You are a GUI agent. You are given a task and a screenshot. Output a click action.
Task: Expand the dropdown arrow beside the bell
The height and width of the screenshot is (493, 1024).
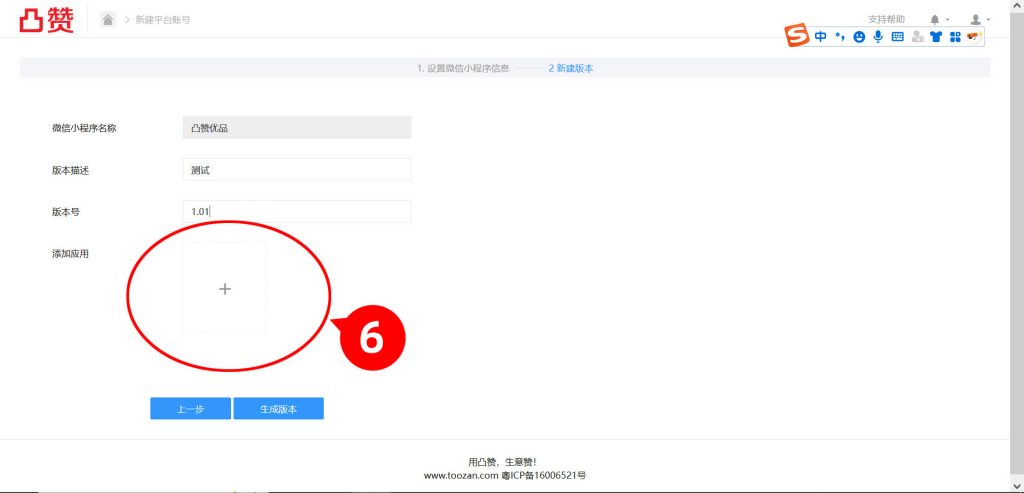[x=948, y=20]
